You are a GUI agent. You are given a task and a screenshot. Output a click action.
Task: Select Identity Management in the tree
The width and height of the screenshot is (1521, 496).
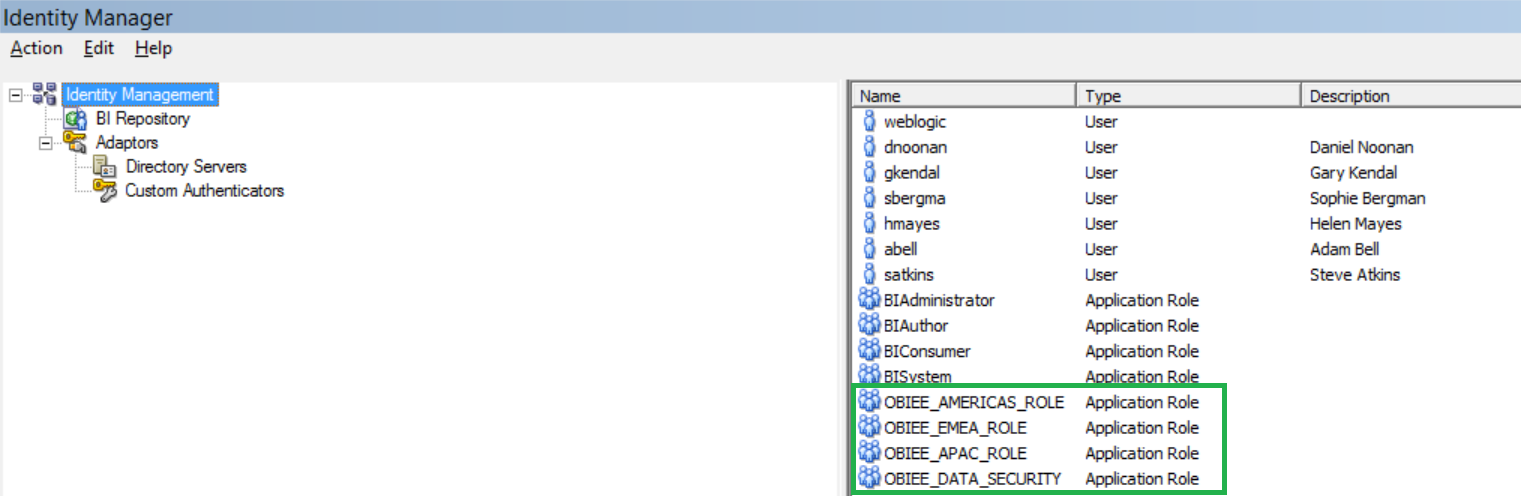pos(139,95)
